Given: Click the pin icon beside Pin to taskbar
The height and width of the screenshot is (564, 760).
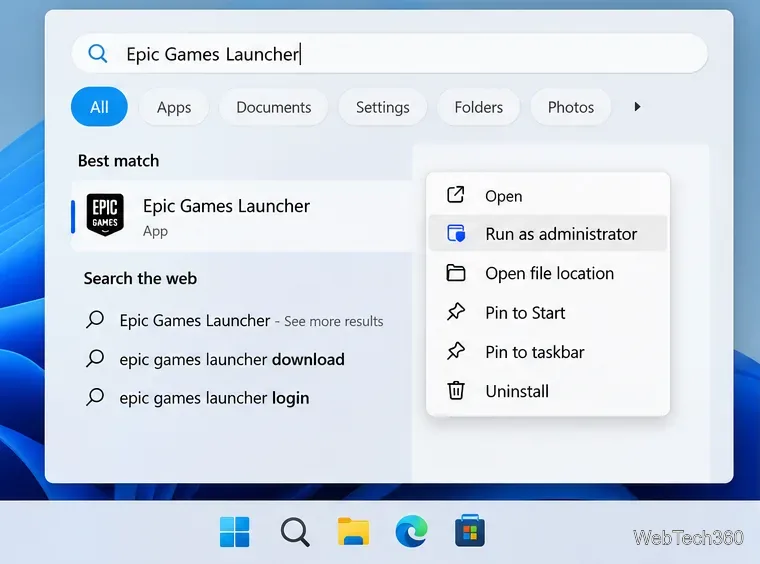Looking at the screenshot, I should pyautogui.click(x=456, y=351).
